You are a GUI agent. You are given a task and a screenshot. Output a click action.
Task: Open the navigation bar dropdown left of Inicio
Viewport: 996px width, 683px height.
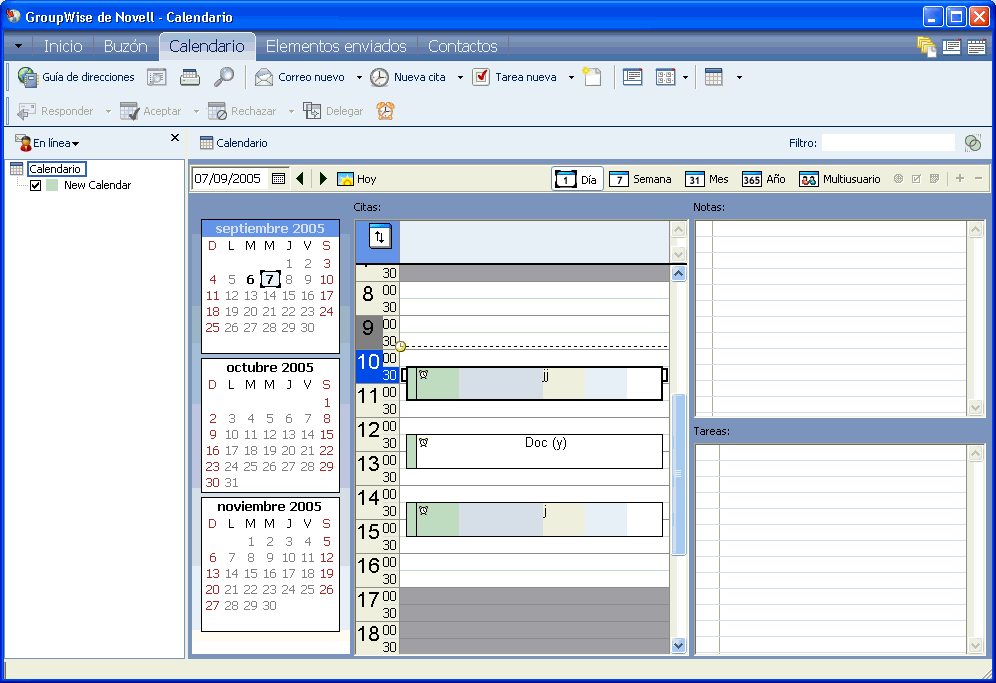point(18,46)
